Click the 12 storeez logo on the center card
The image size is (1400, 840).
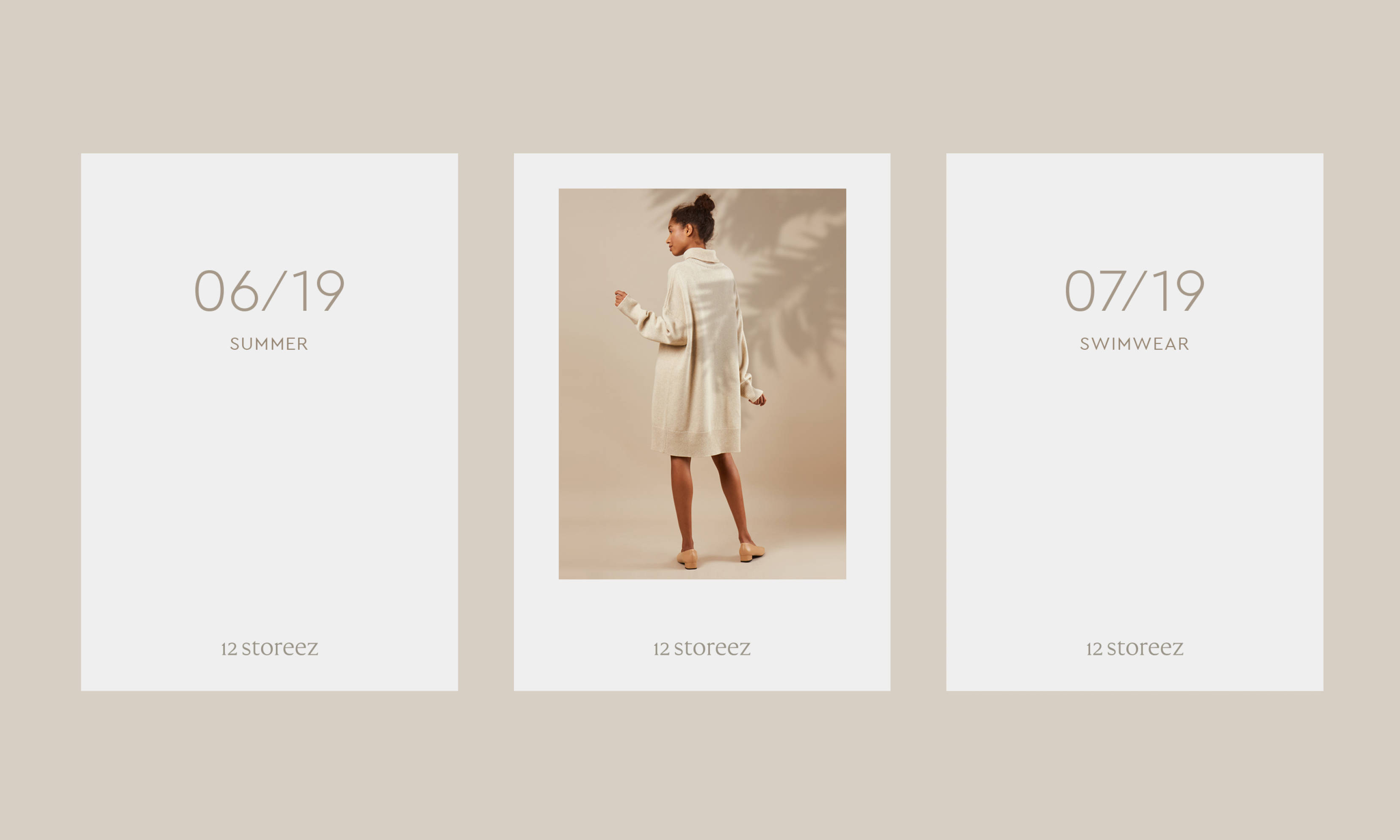point(702,647)
